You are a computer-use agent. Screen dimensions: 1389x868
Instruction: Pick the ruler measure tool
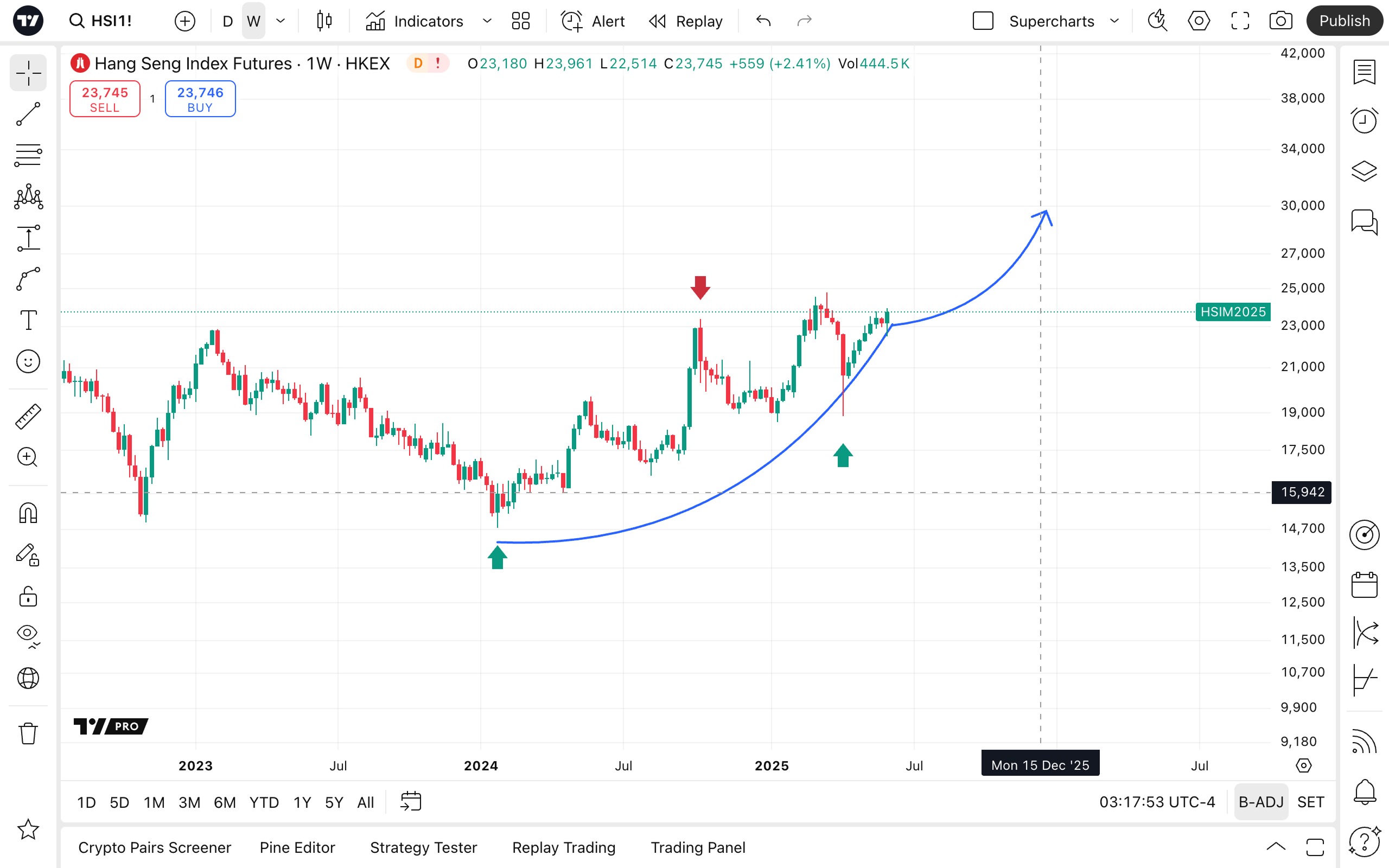[x=28, y=416]
